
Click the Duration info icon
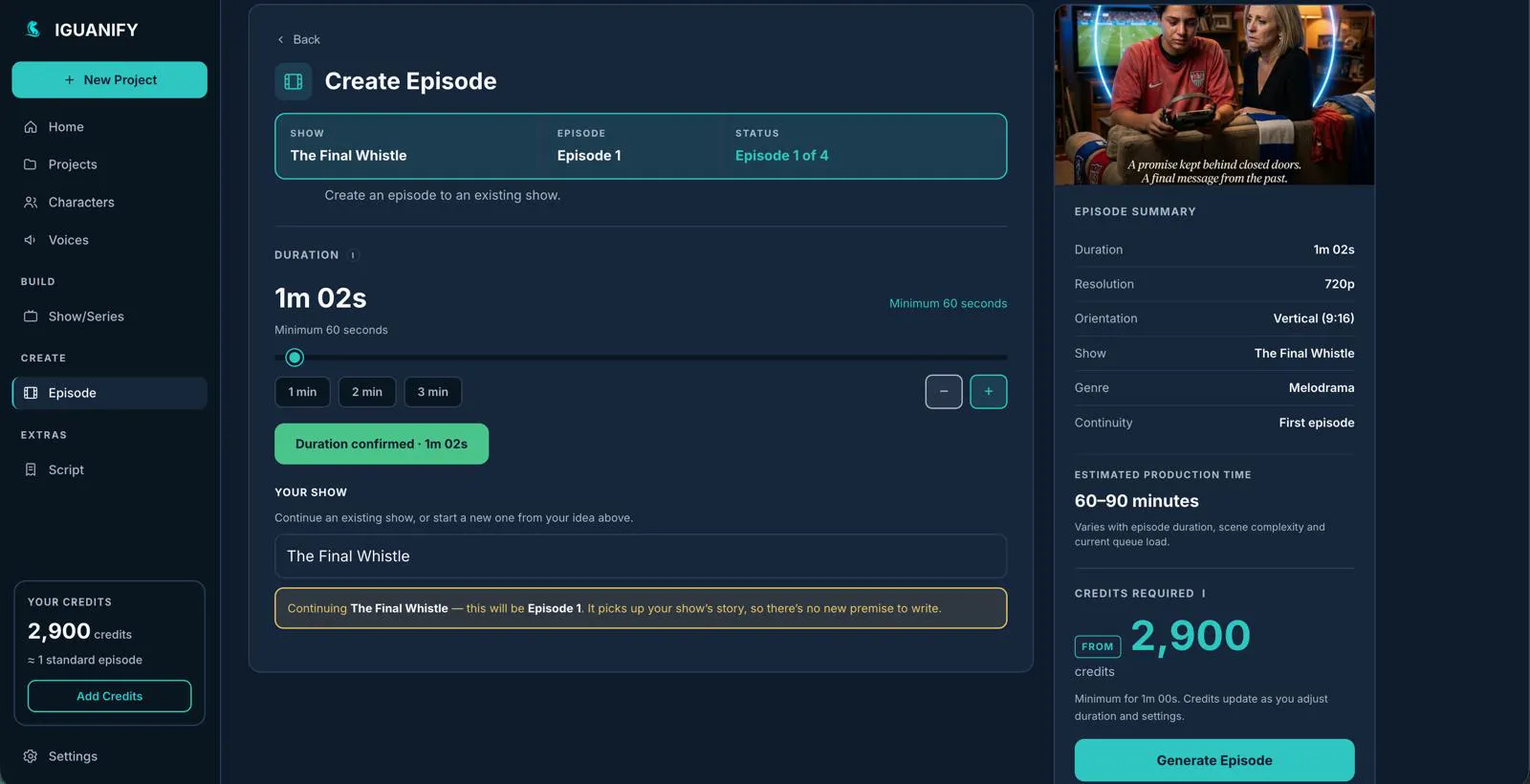(353, 255)
